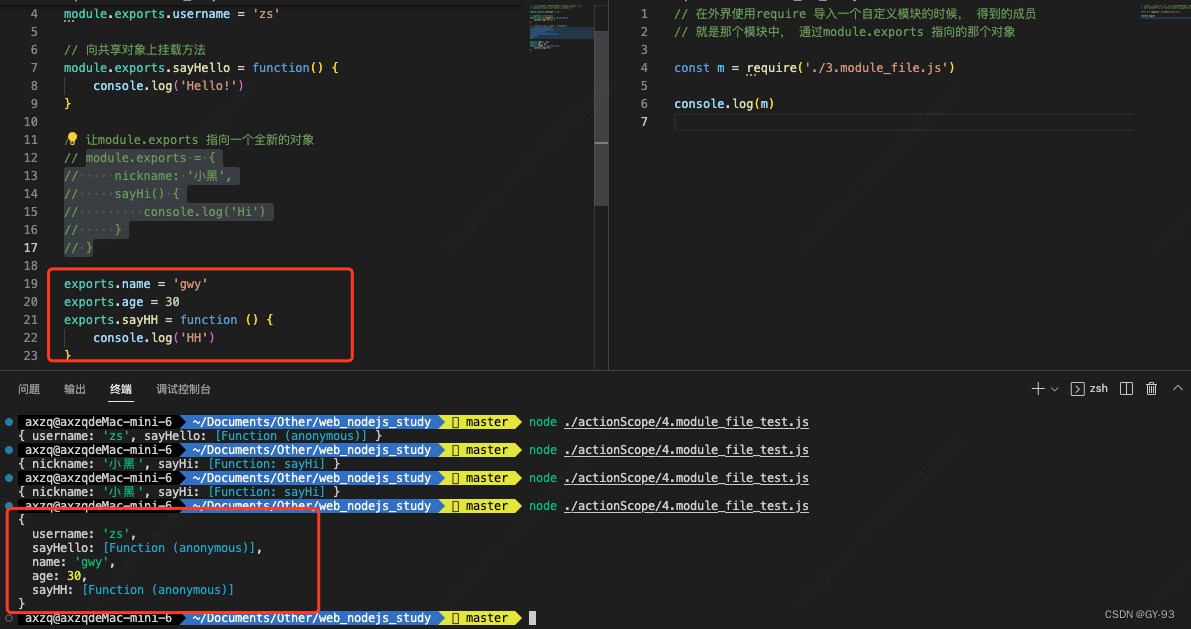Click terminal output sayHH: [Function (anonymous)]
Viewport: 1191px width, 629px height.
tap(133, 590)
